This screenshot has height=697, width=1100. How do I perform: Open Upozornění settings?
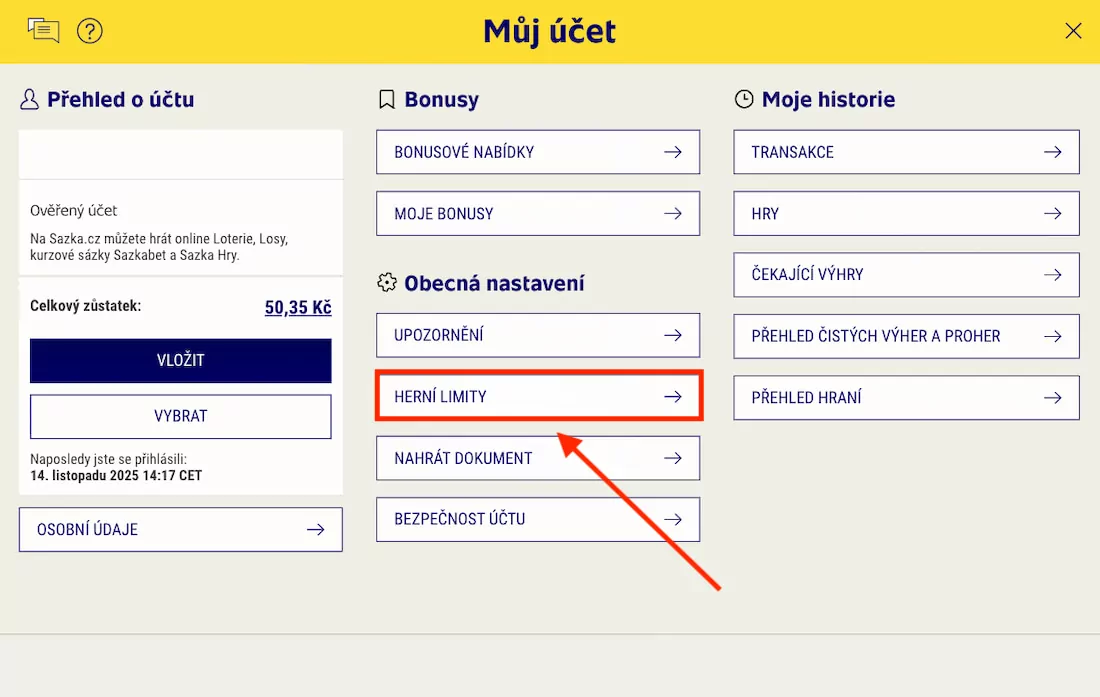click(x=538, y=335)
